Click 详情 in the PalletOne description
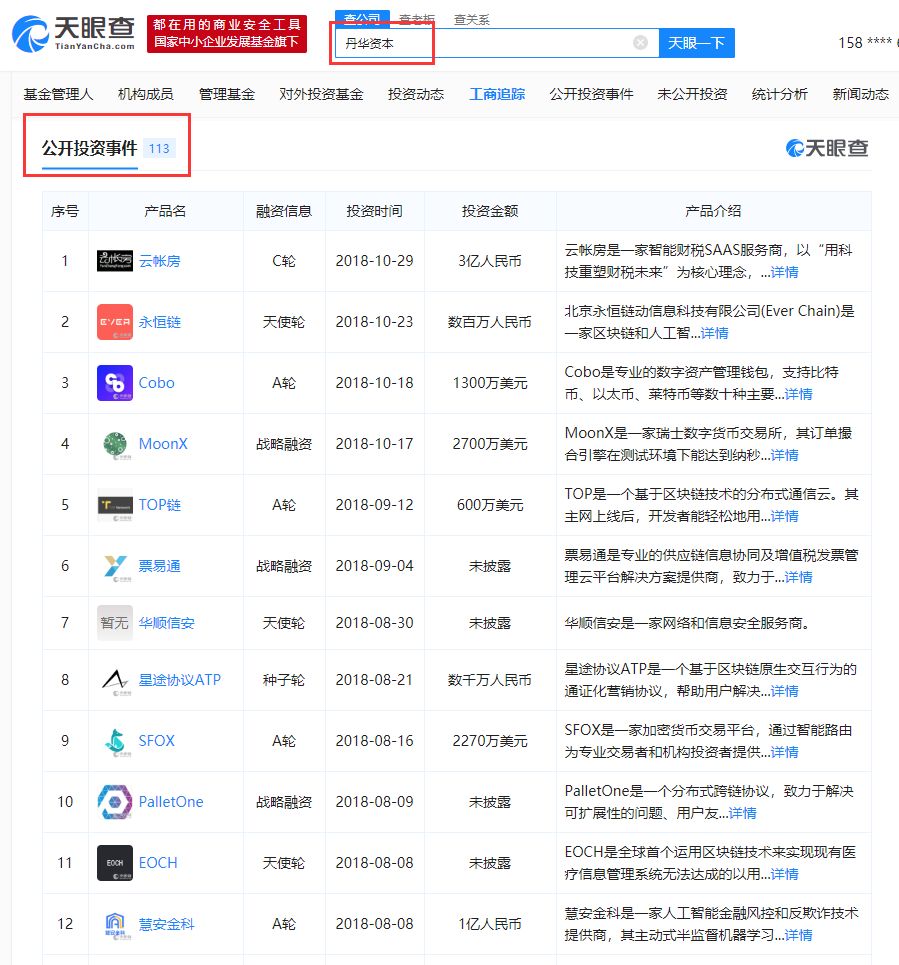899x965 pixels. 743,813
